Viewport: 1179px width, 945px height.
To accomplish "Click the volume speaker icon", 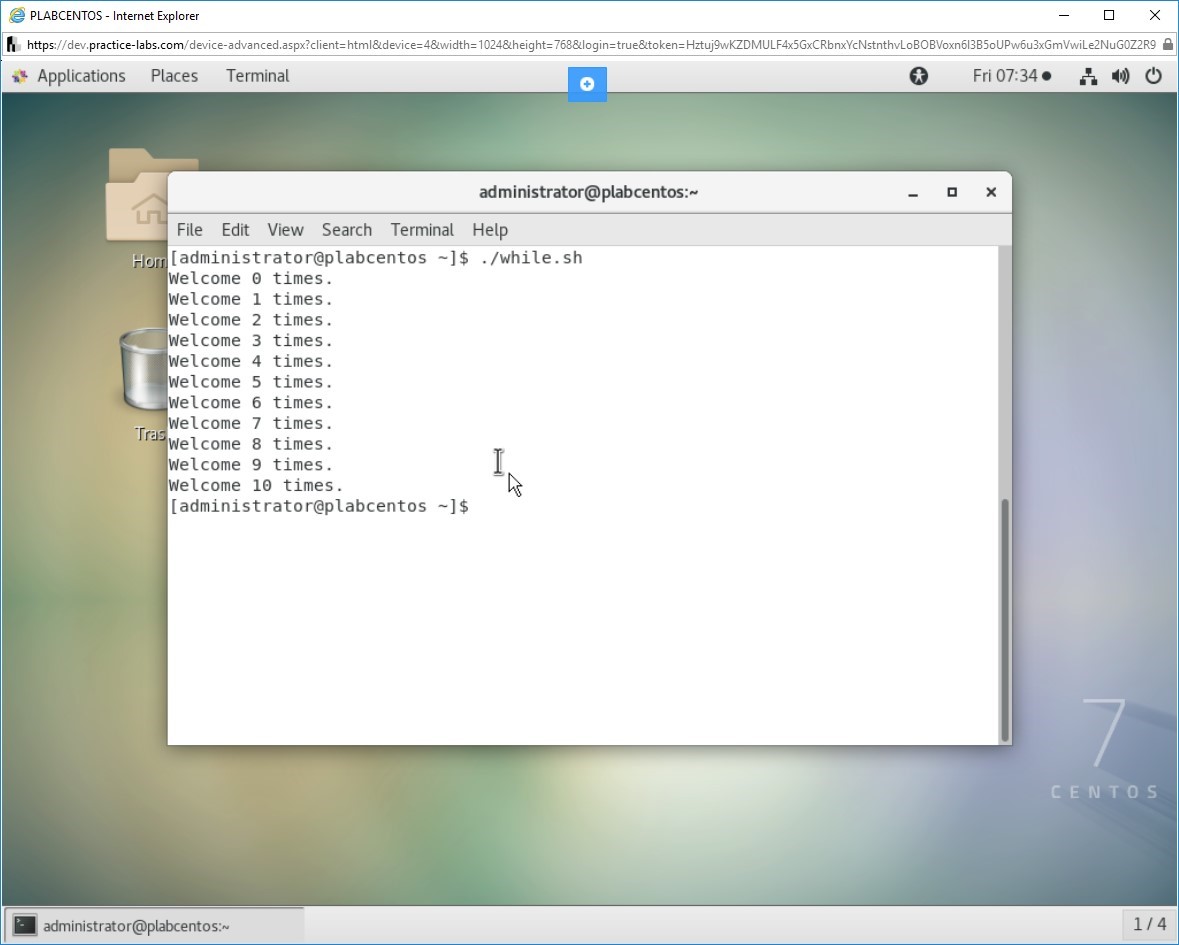I will (1120, 76).
